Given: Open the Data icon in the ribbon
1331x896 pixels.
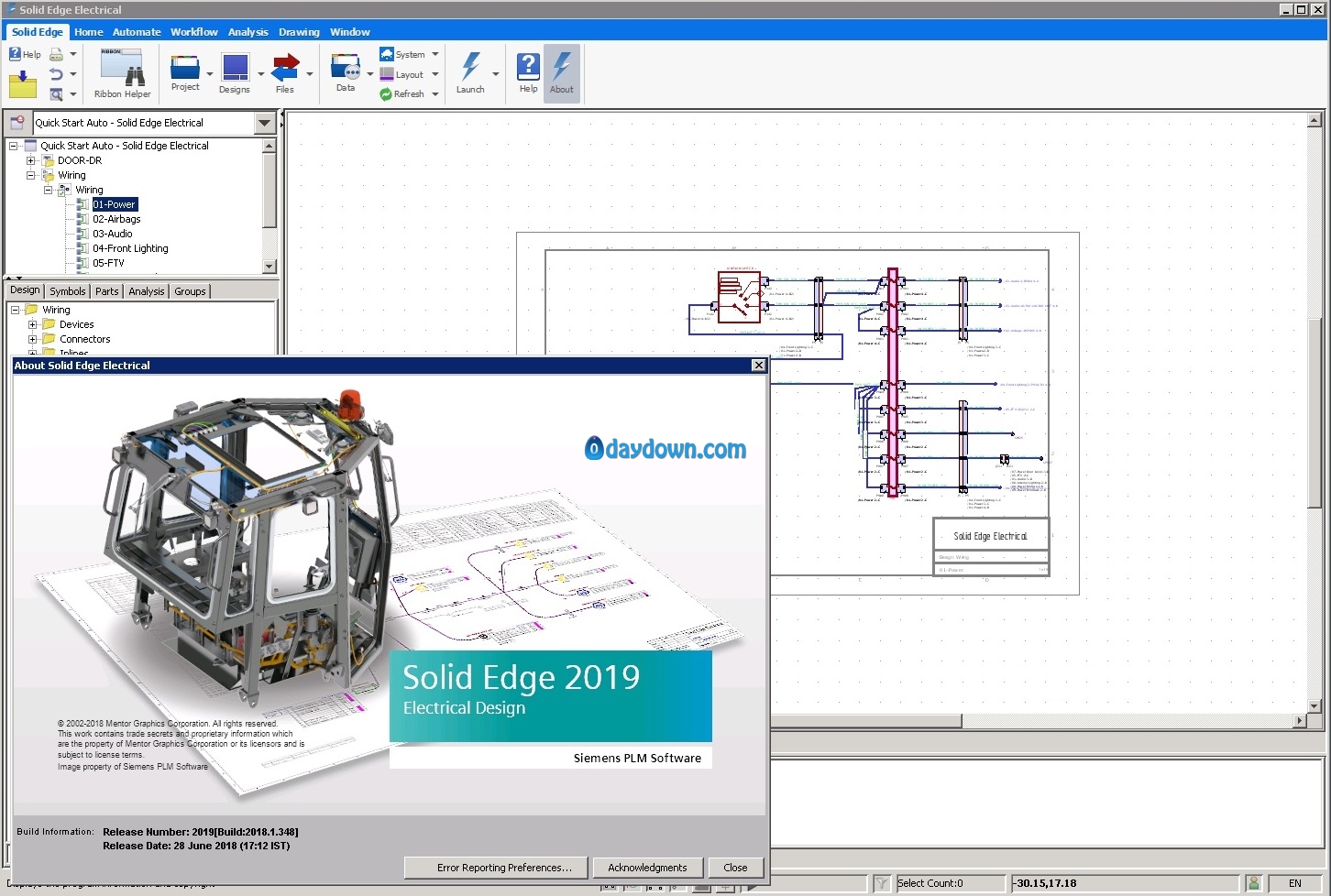Looking at the screenshot, I should [x=346, y=67].
